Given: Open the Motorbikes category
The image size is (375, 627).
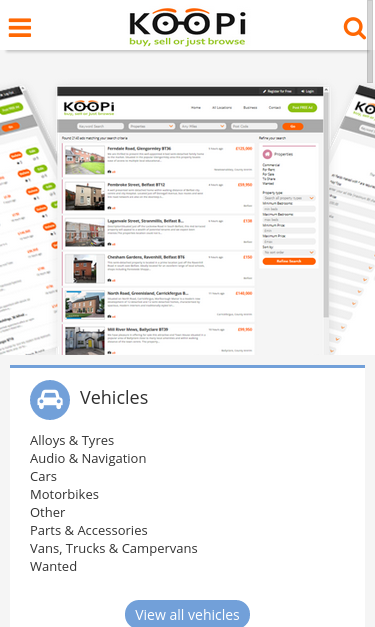Looking at the screenshot, I should [x=64, y=494].
